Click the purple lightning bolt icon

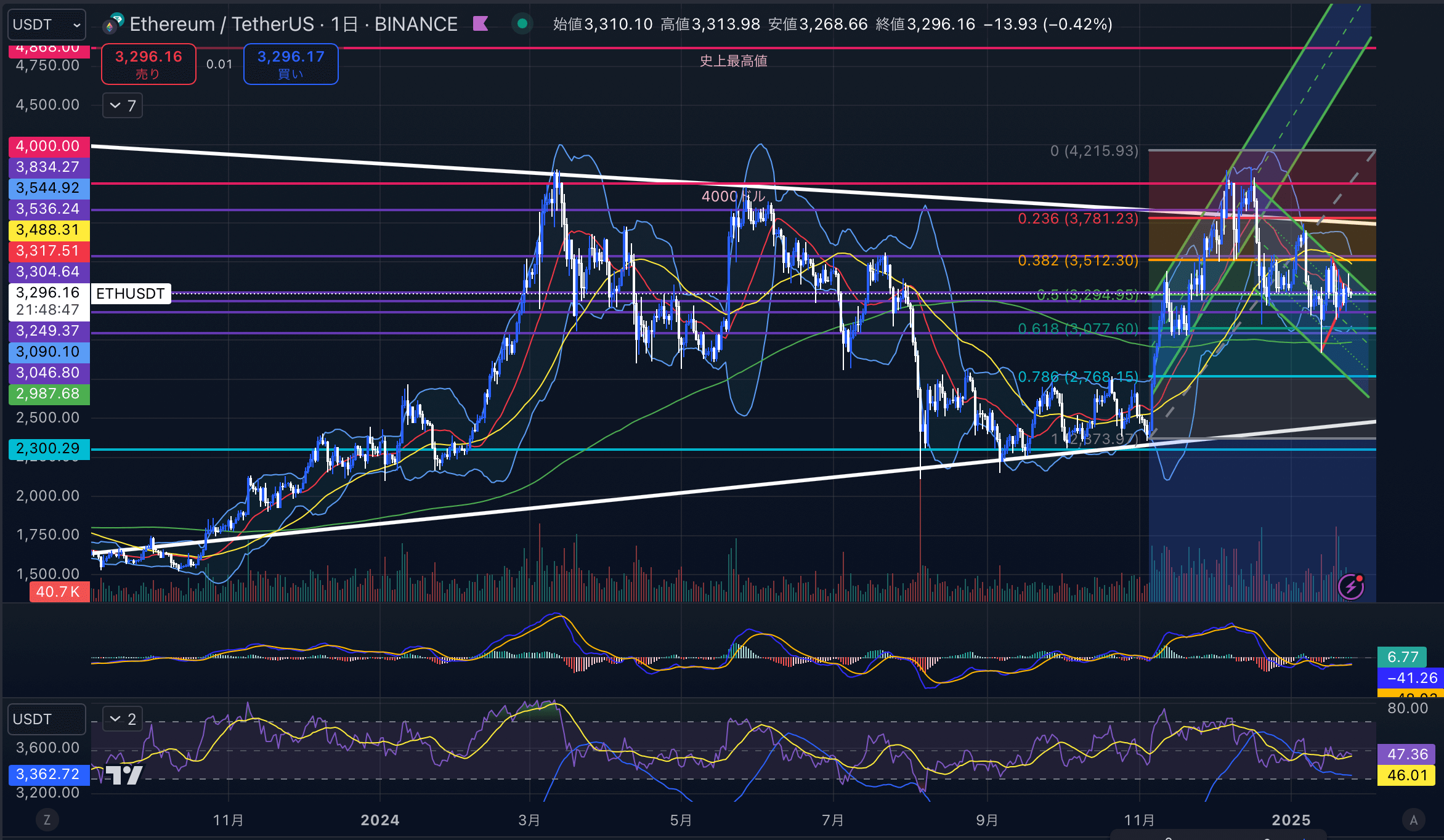(1351, 586)
